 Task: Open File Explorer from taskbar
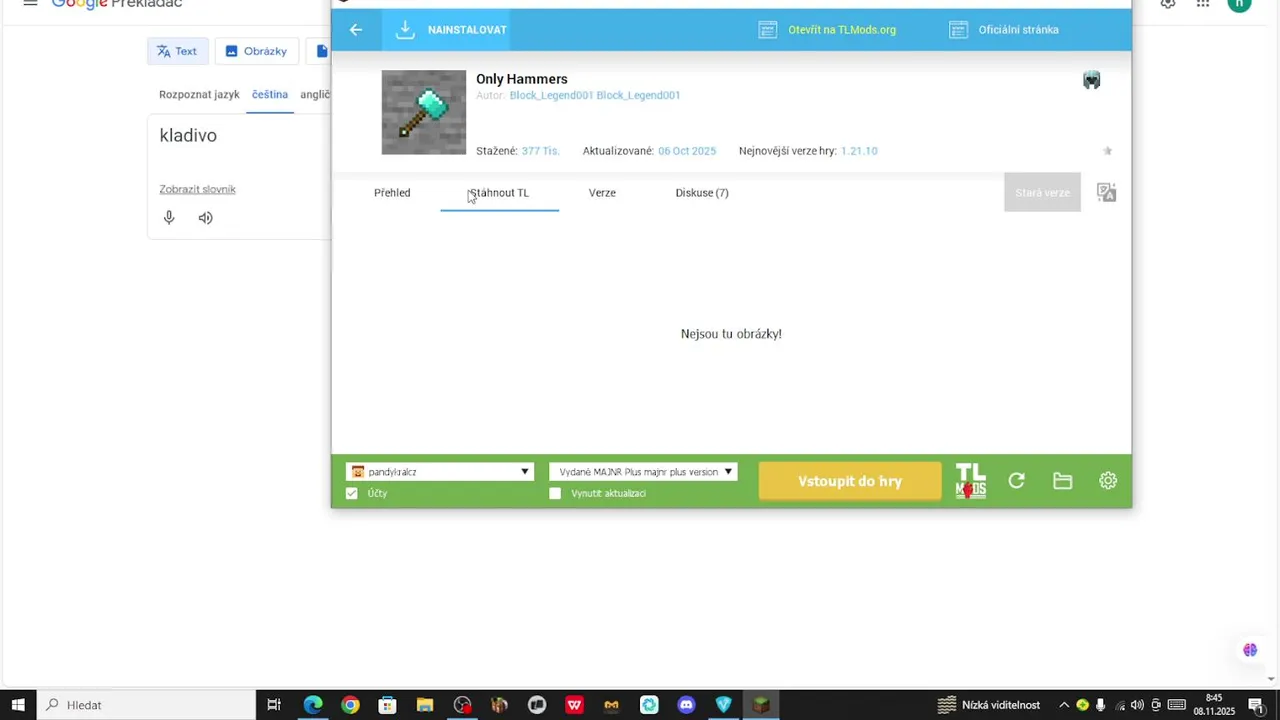tap(424, 705)
